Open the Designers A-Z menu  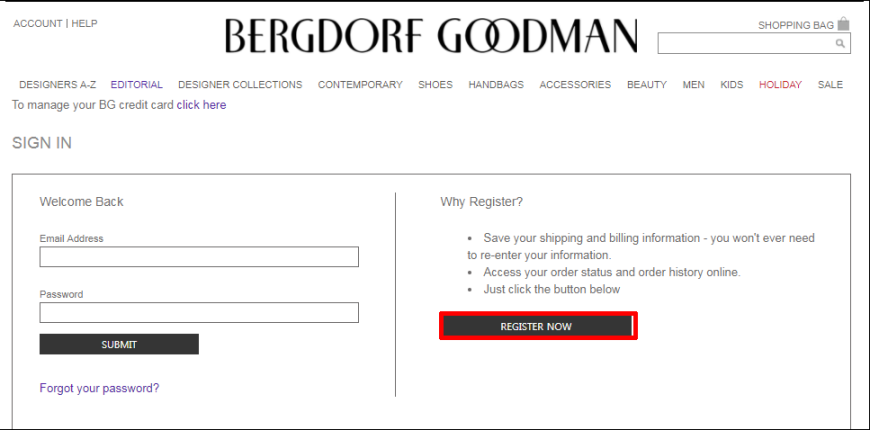pos(58,85)
